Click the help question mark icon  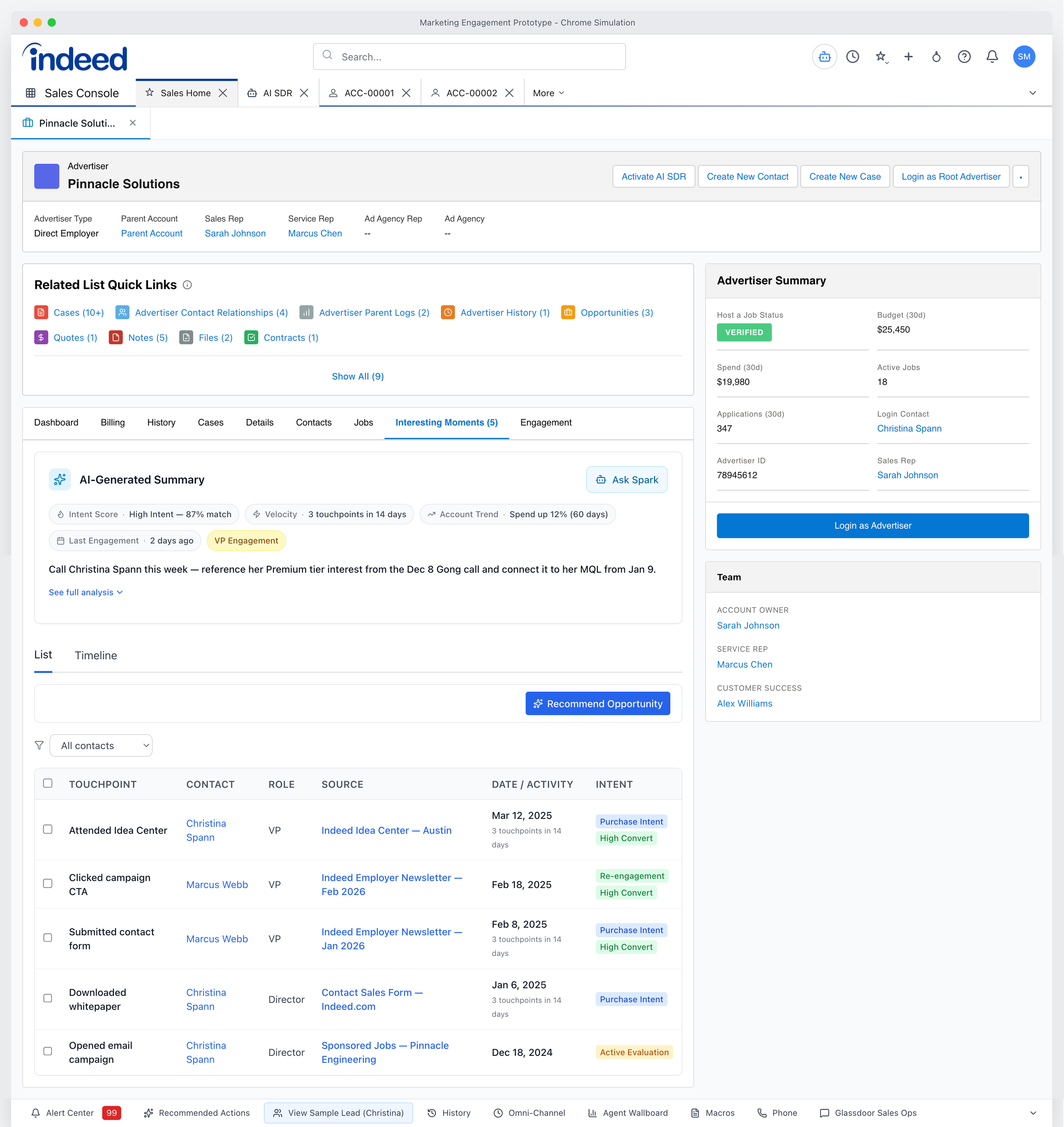pos(964,57)
